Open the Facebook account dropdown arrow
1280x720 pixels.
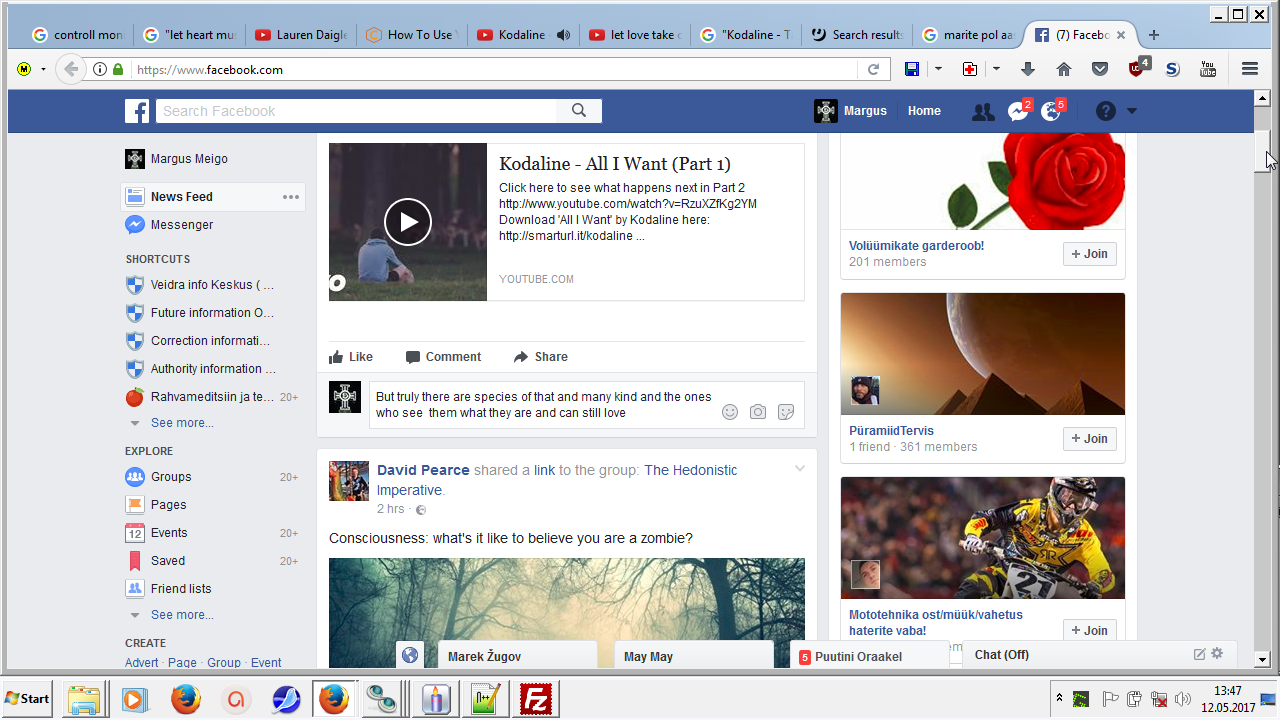point(1132,111)
